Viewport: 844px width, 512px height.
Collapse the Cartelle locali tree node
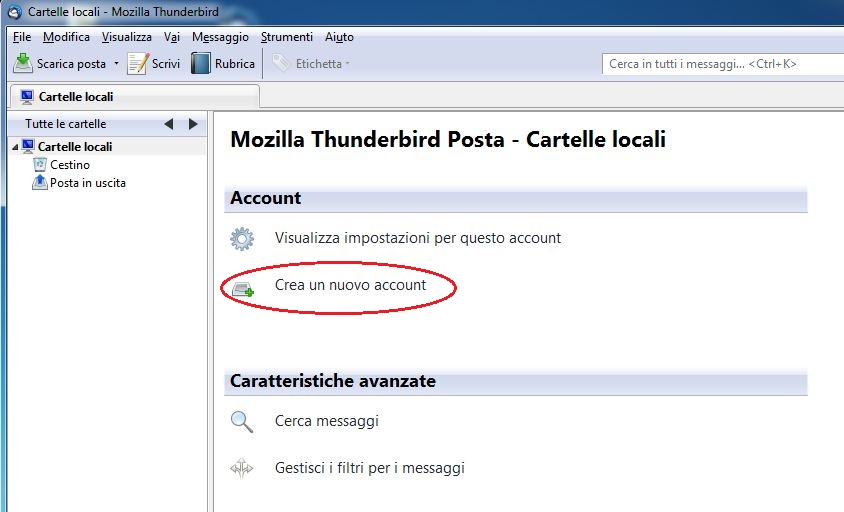15,147
